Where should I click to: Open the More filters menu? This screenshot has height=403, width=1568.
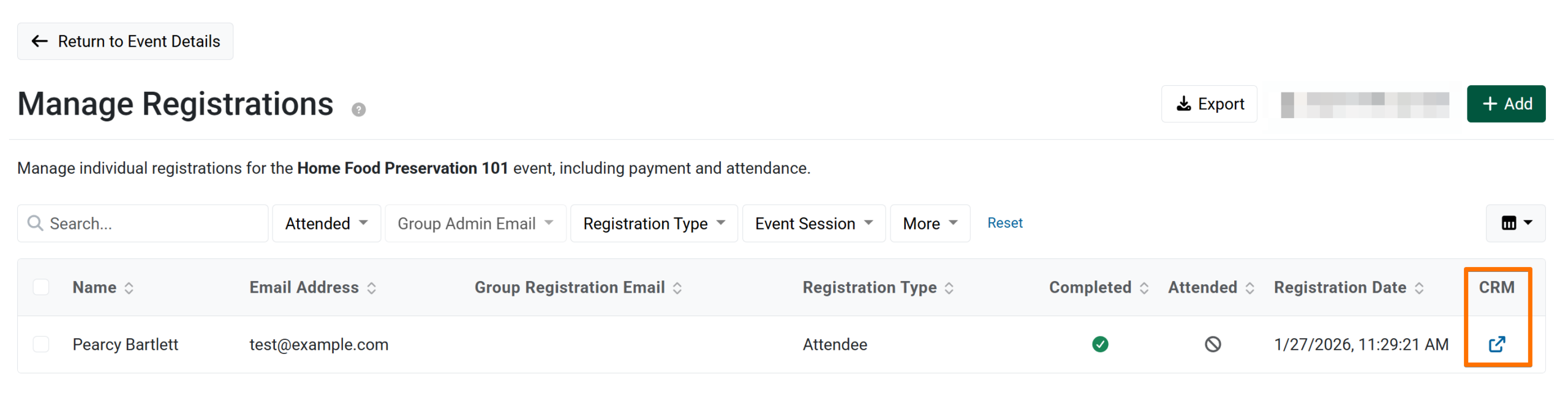pyautogui.click(x=929, y=224)
